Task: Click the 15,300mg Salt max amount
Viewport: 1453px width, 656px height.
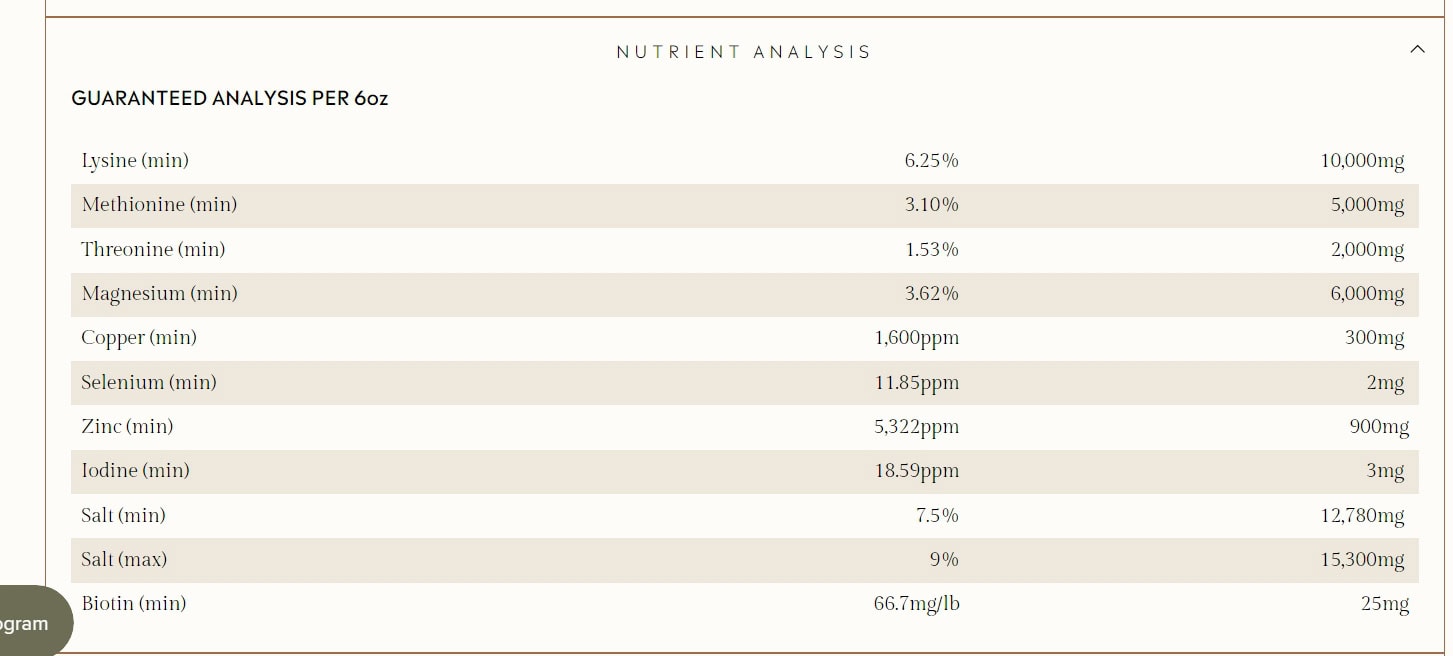Action: point(1362,560)
